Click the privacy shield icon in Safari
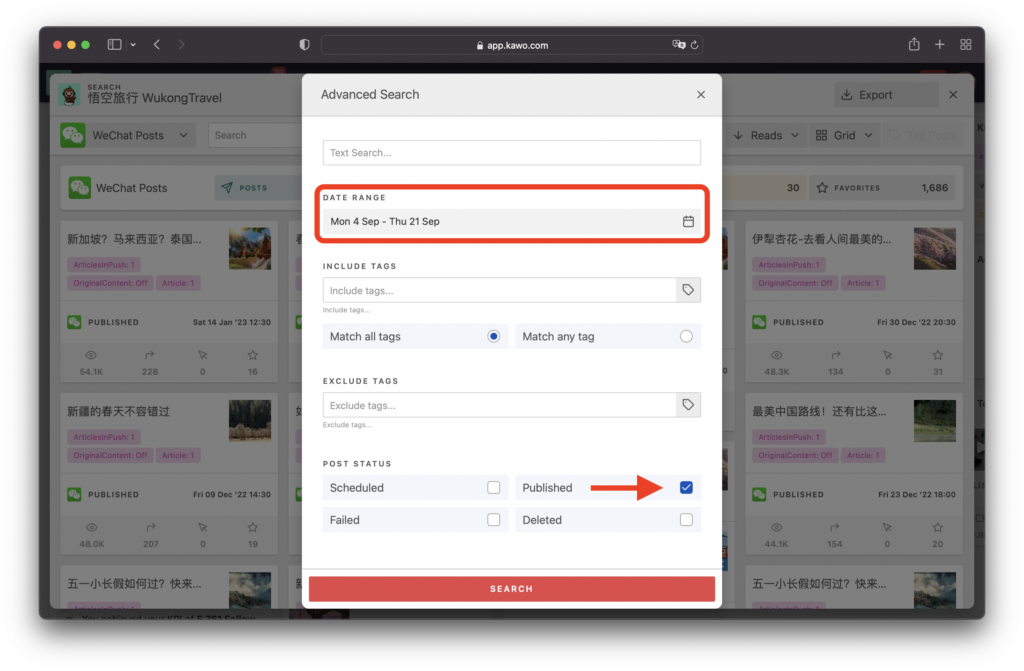The image size is (1024, 671). [x=304, y=44]
